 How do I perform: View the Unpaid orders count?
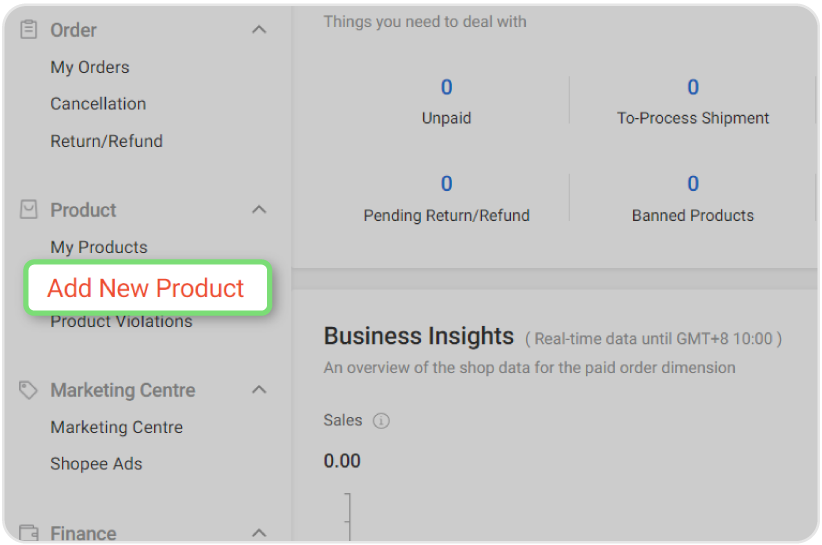coord(446,88)
